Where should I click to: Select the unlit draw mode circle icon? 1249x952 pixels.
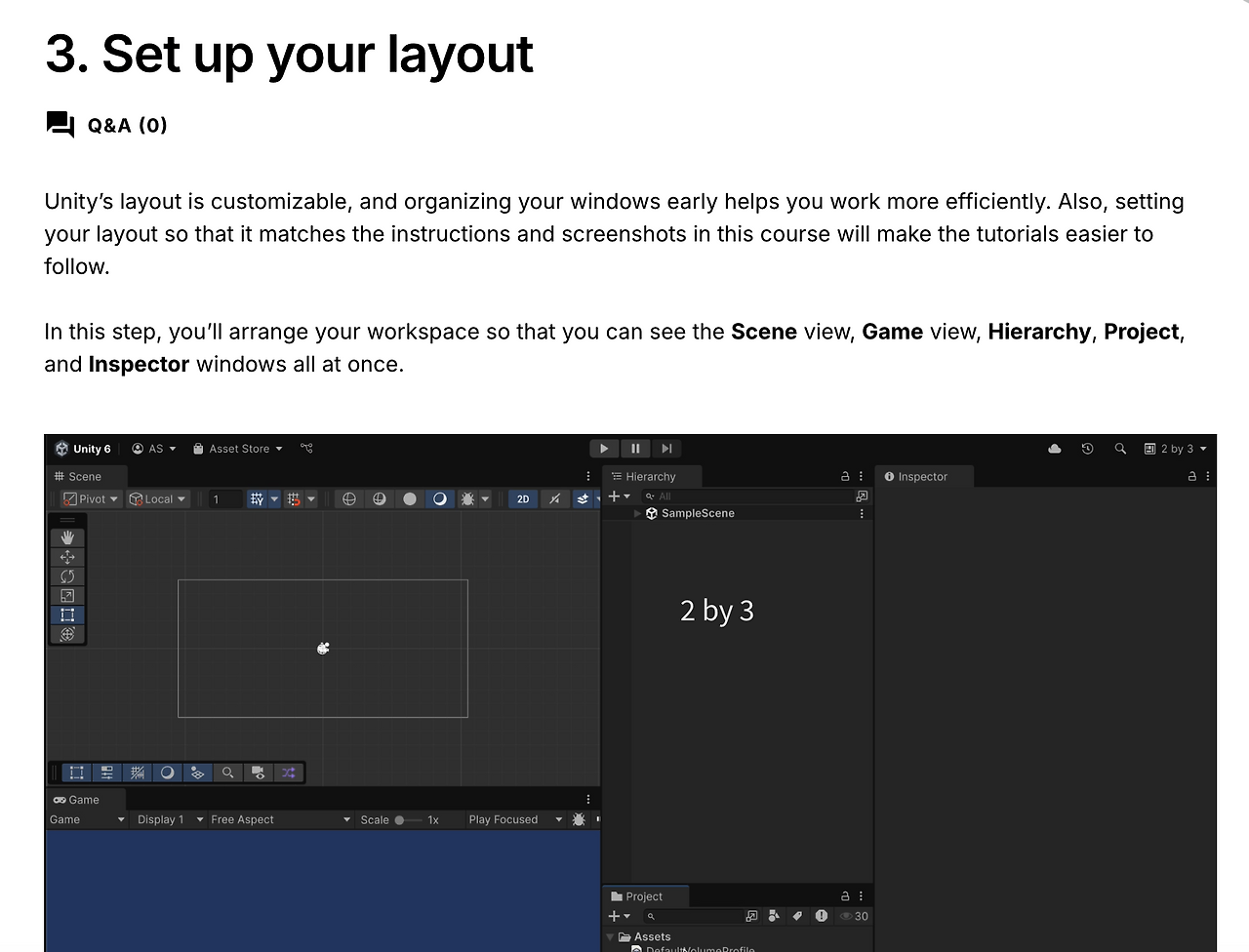[410, 498]
